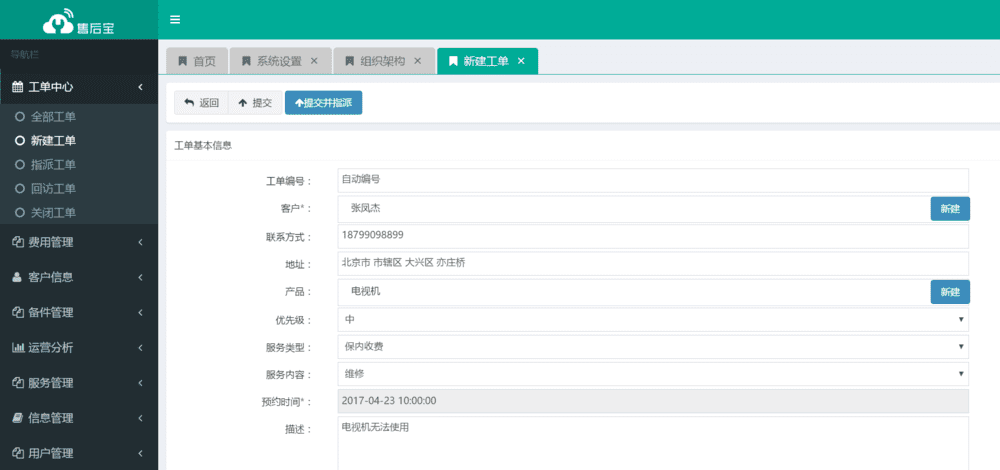Click the 产品 field showing 电视机
This screenshot has width=1000, height=470.
[x=633, y=291]
